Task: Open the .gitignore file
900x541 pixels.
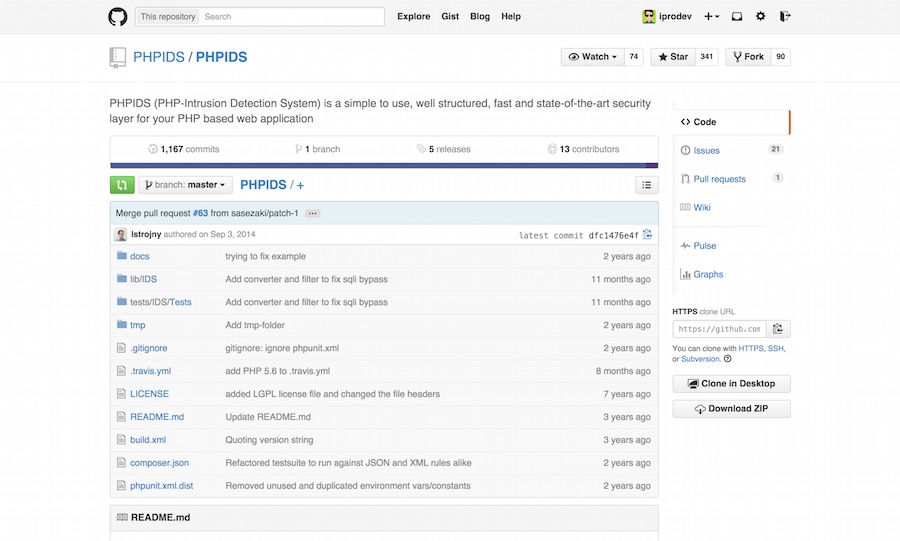Action: point(149,348)
